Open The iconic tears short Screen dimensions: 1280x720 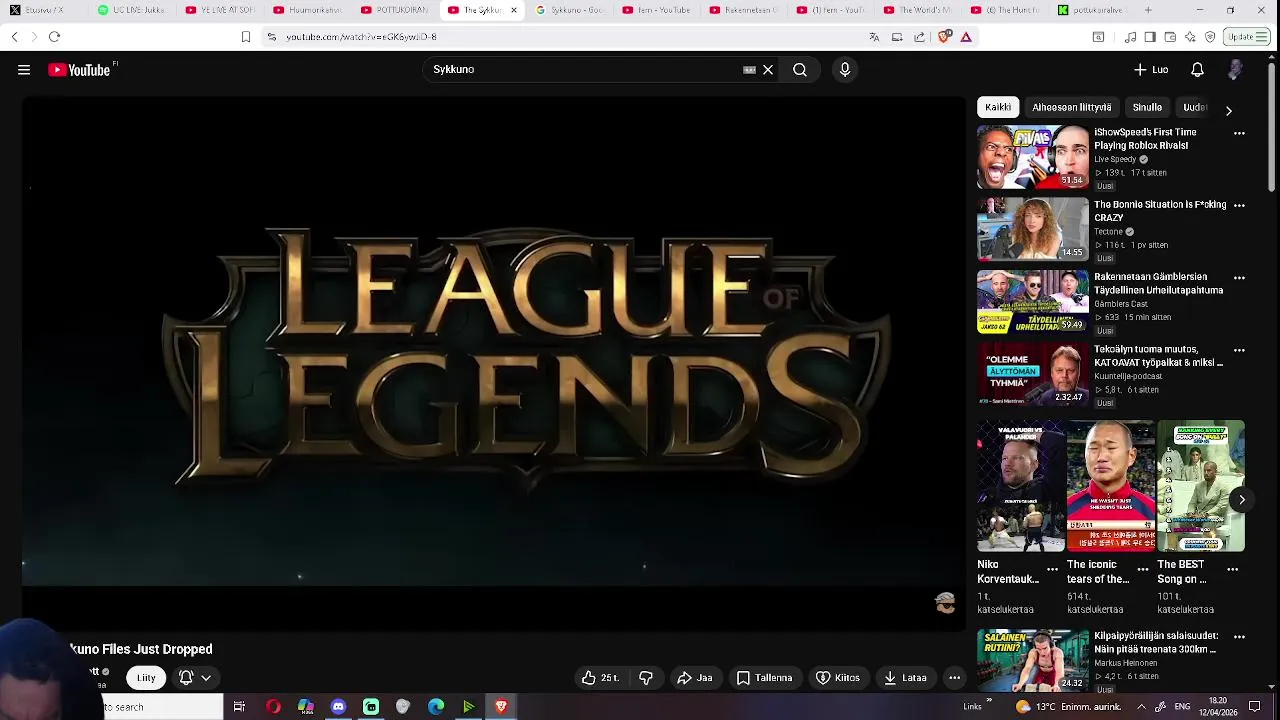point(1111,486)
